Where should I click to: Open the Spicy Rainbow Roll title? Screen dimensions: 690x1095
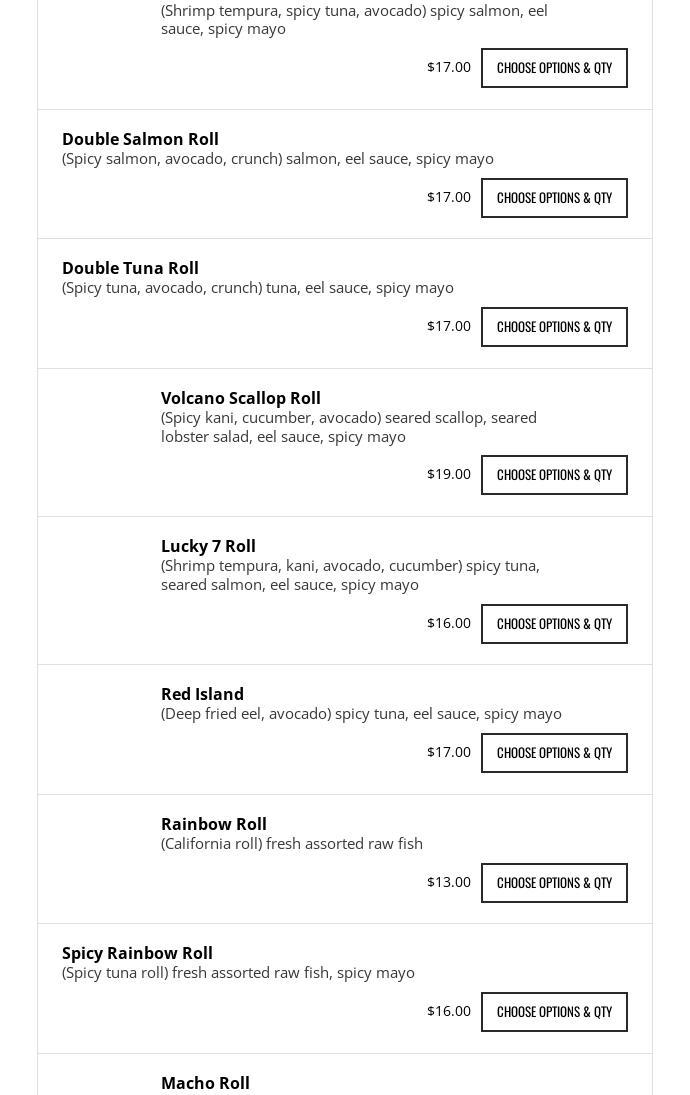tap(138, 953)
